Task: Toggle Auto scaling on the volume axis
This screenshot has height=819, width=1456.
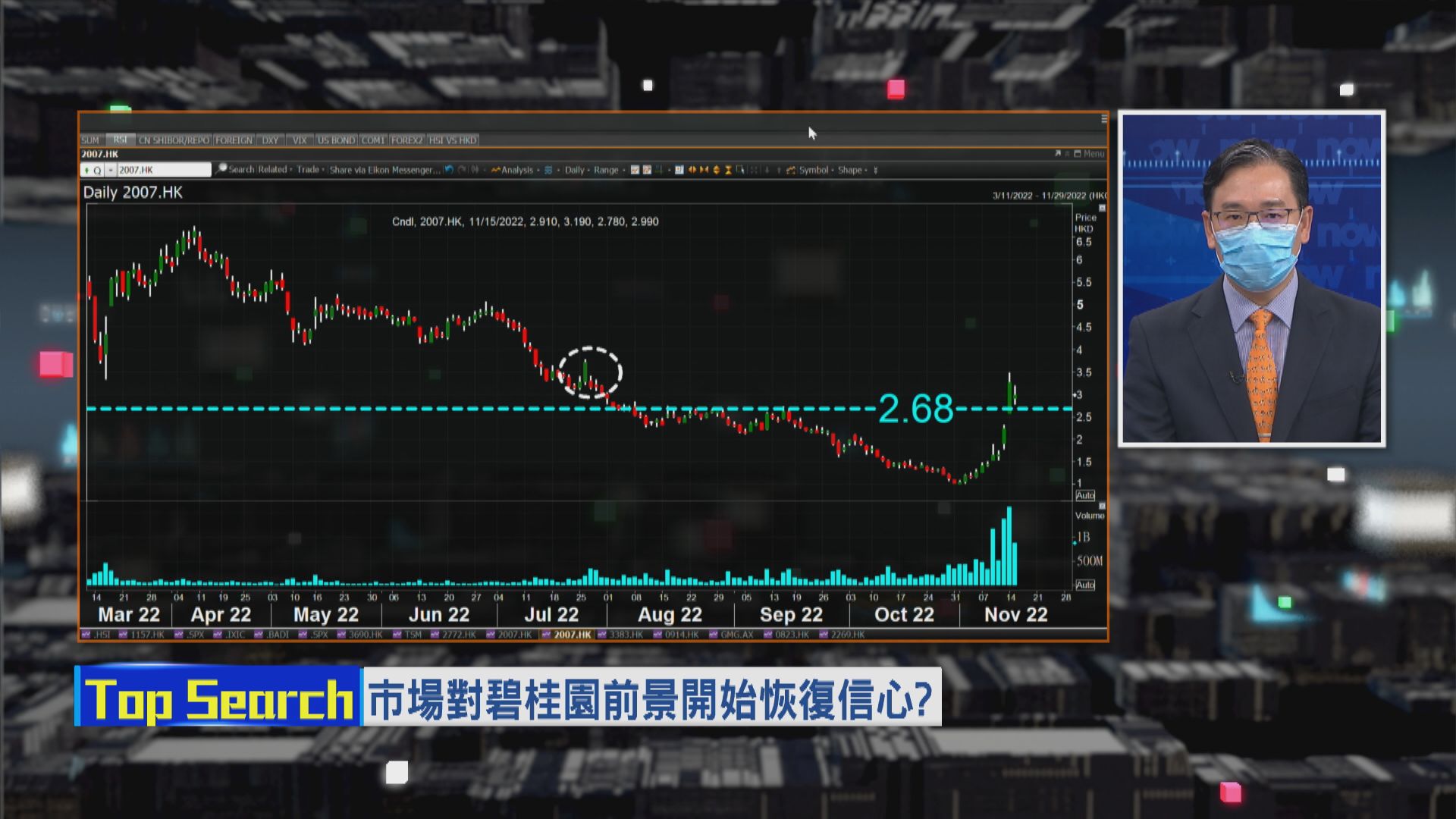Action: (x=1086, y=585)
